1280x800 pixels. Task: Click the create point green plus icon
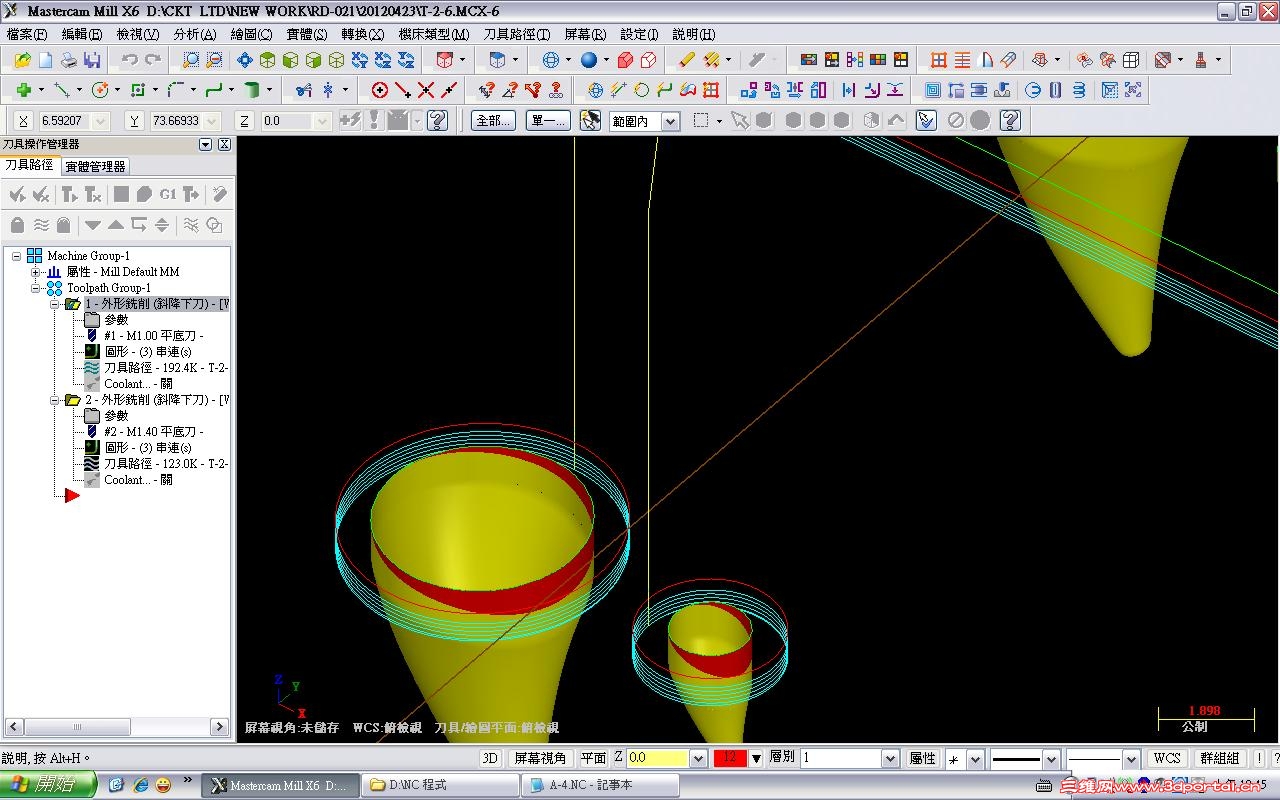(22, 90)
